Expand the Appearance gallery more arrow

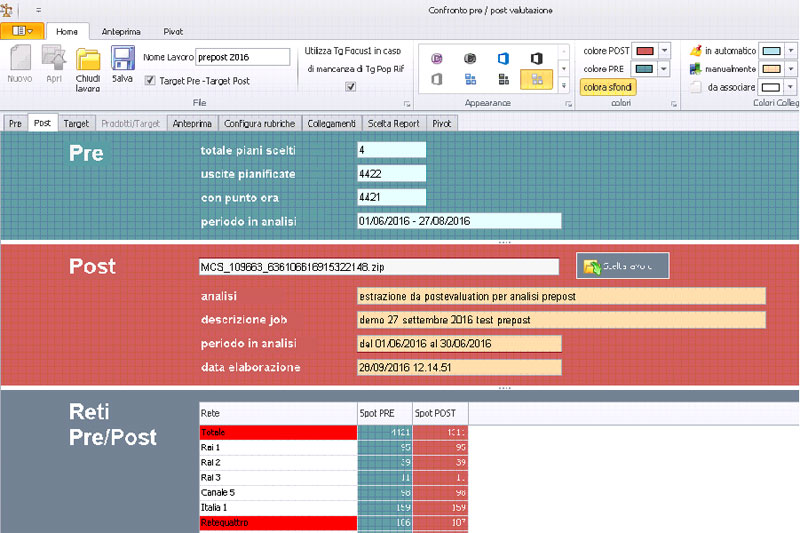pyautogui.click(x=564, y=86)
